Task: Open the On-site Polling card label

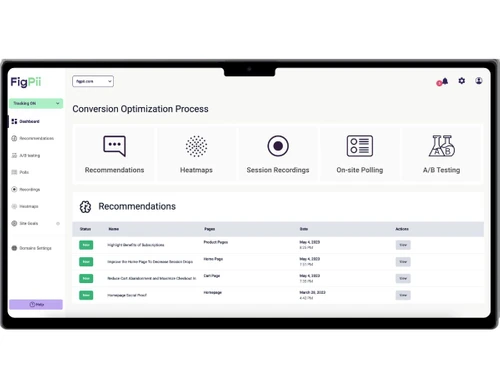Action: (x=360, y=170)
